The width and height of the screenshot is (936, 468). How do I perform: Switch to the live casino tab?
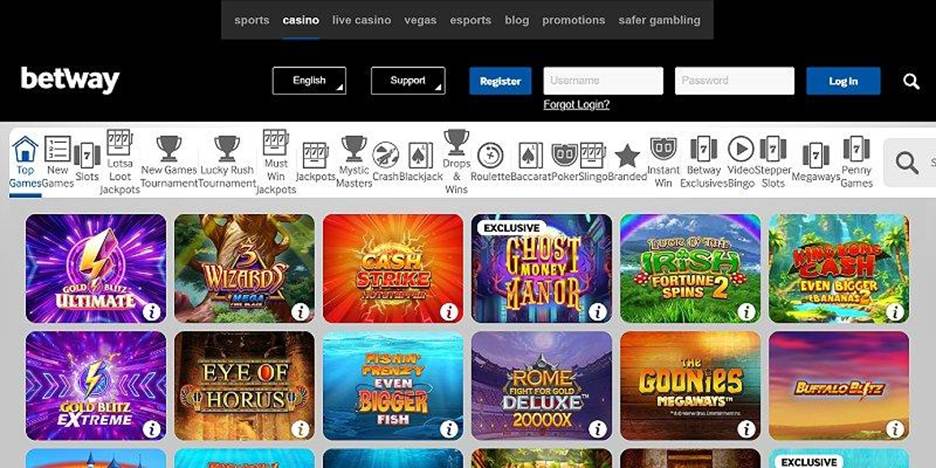point(362,20)
